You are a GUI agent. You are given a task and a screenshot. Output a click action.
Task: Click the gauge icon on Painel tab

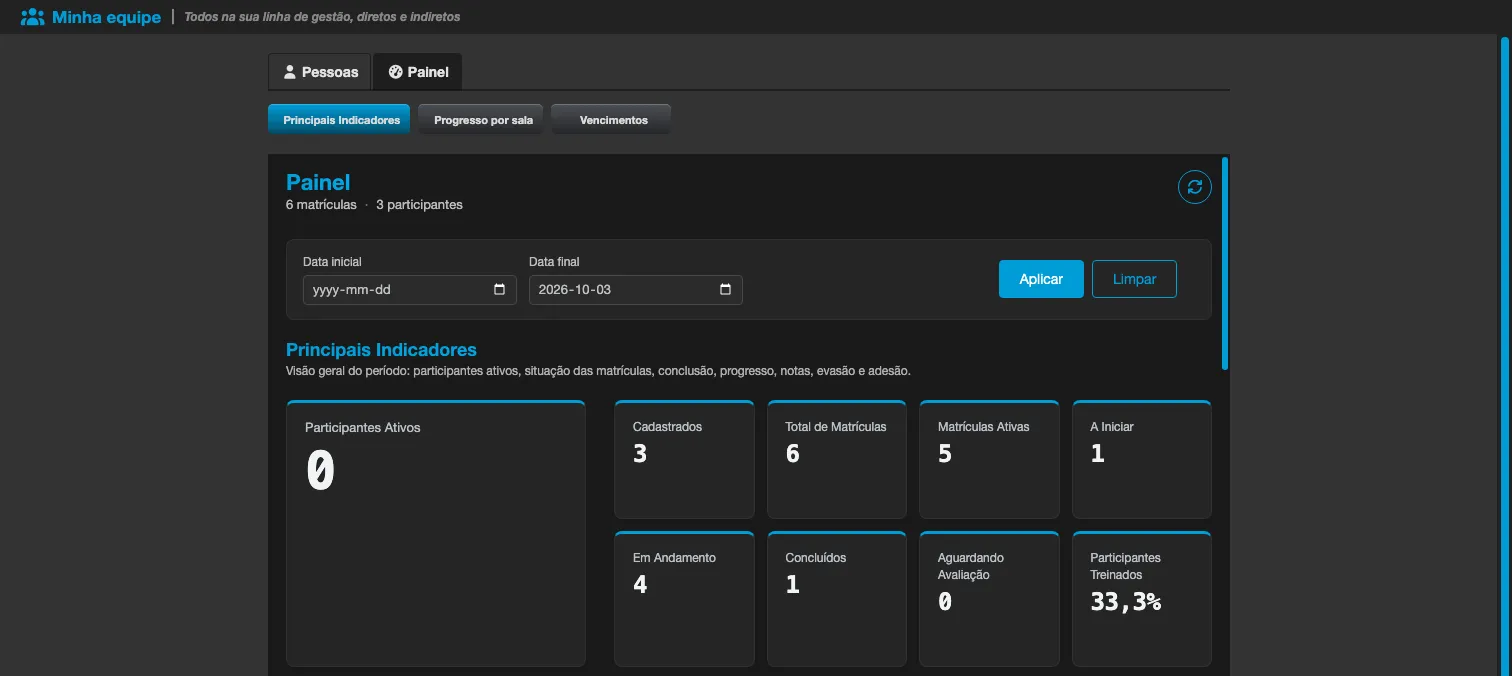click(395, 72)
